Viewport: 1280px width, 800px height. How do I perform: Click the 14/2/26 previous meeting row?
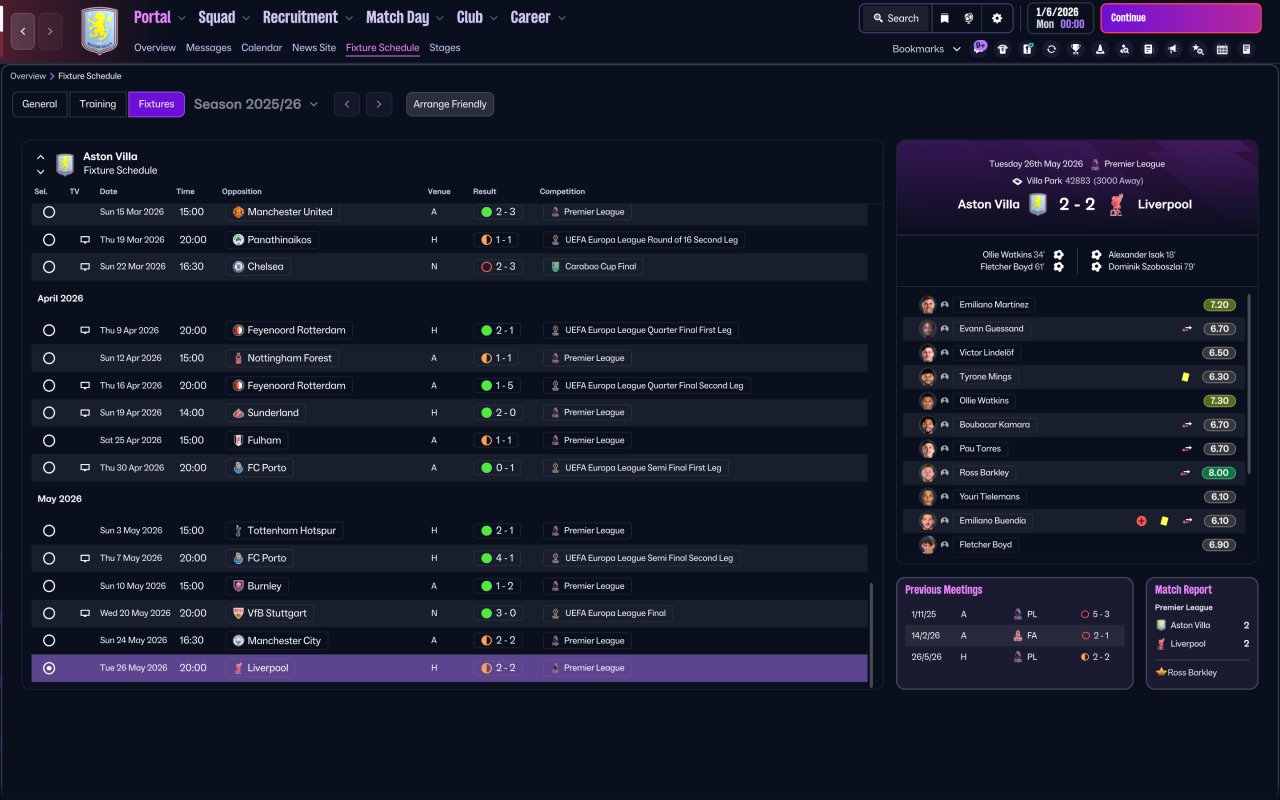pos(1014,635)
